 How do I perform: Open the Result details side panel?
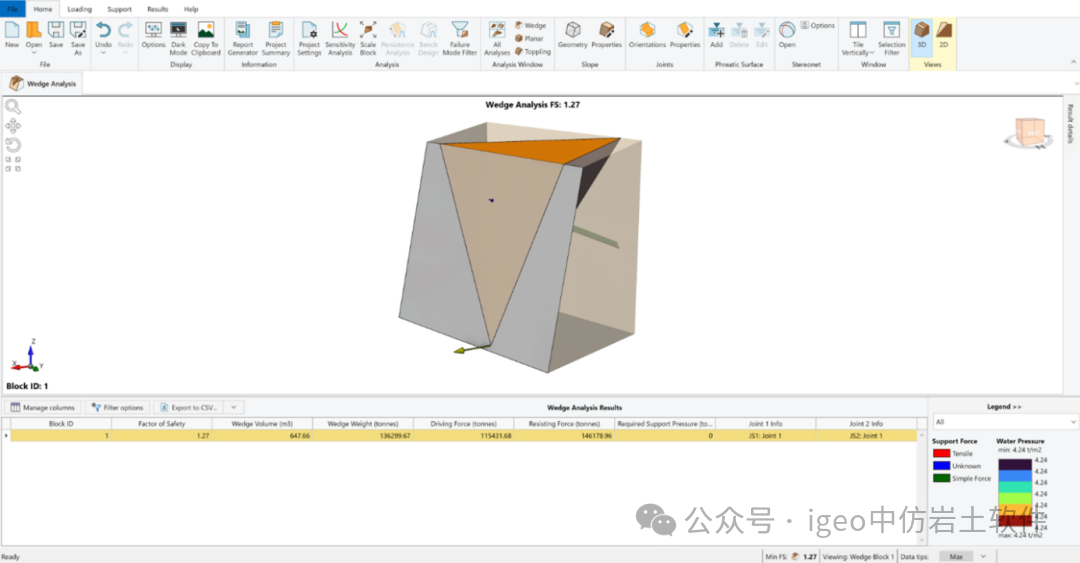click(x=1071, y=123)
